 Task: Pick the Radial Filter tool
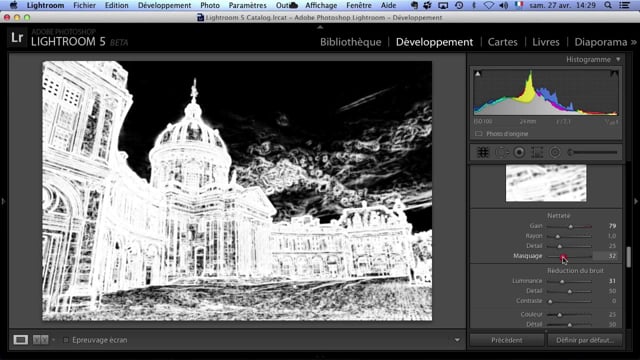point(555,152)
